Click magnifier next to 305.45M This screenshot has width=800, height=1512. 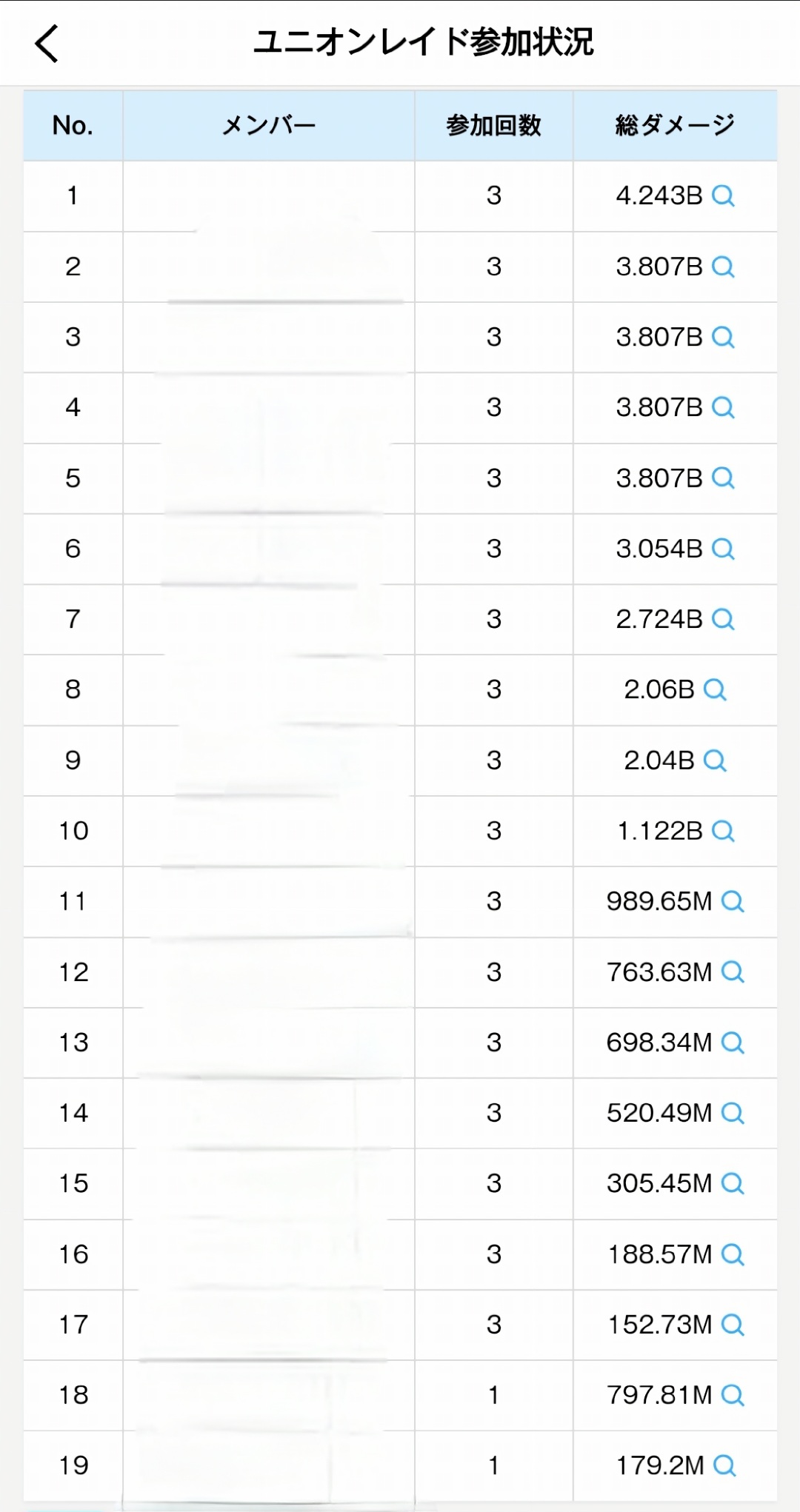733,1184
